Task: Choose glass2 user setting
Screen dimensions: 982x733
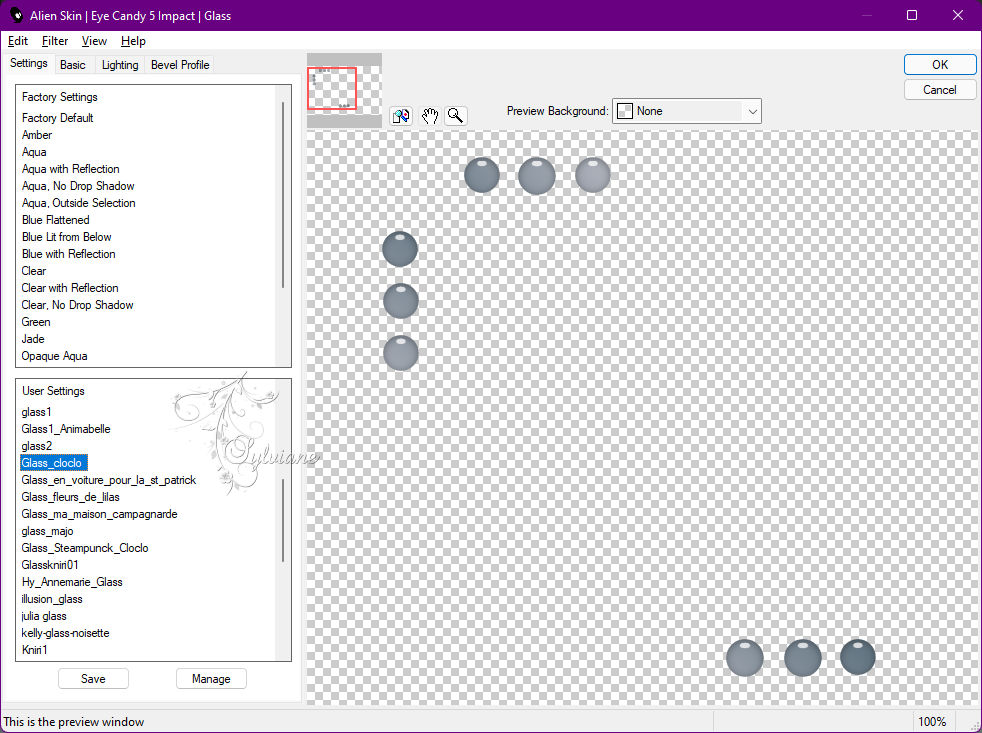Action: [36, 445]
